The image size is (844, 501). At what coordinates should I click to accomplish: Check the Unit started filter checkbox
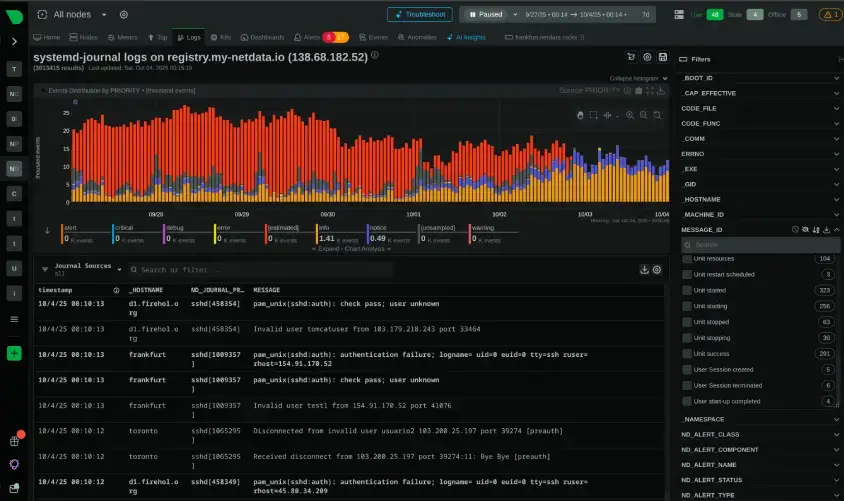click(687, 291)
